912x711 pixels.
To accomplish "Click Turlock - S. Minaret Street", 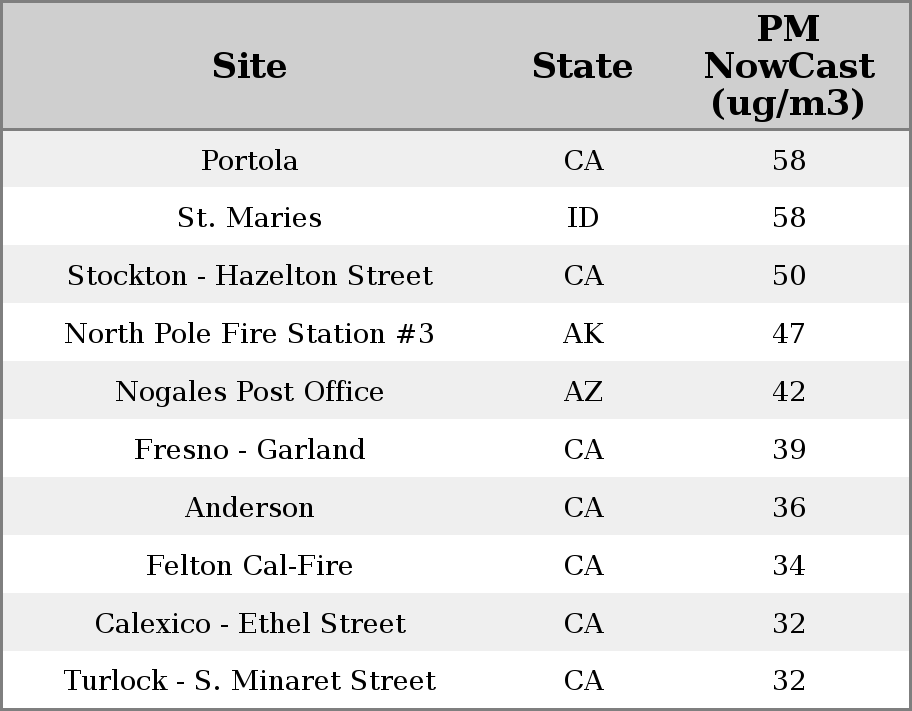I will [249, 681].
